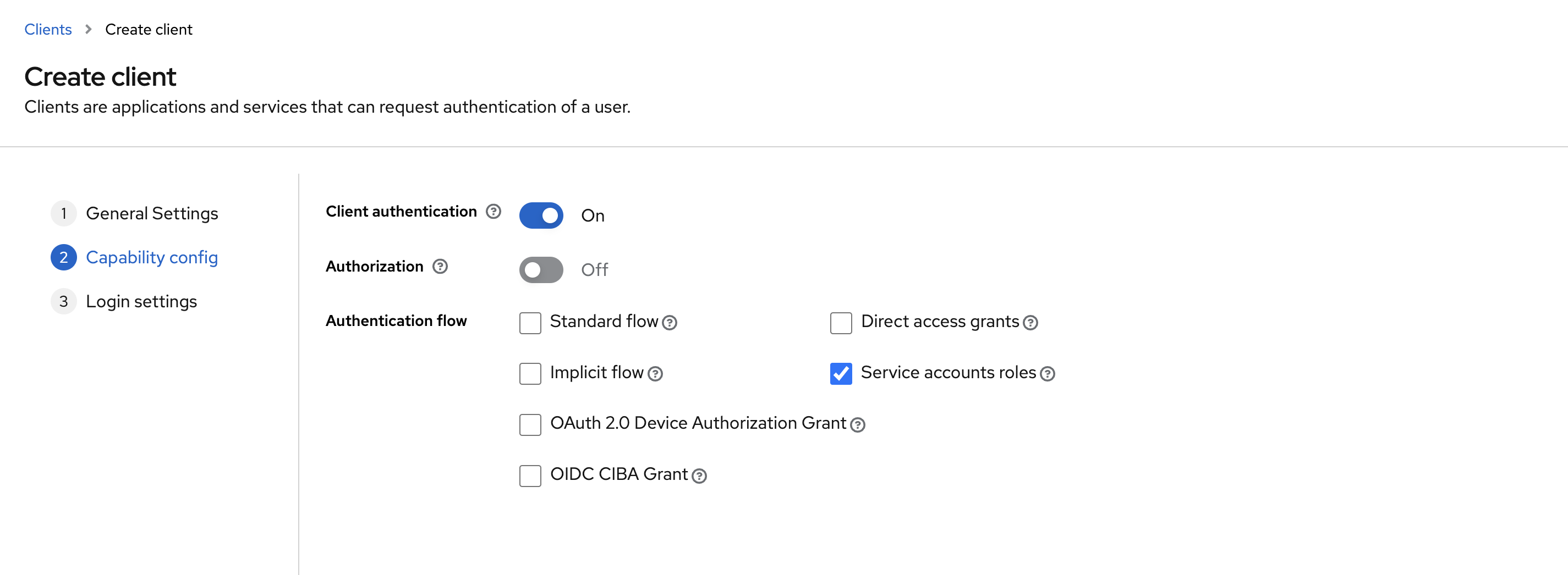Show OAuth 2.0 Device Authorization Grant help
This screenshot has height=575, width=1568.
tap(857, 425)
